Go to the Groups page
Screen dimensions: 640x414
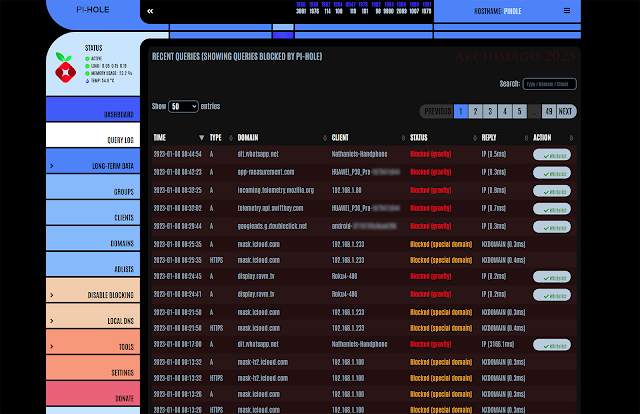click(x=93, y=187)
